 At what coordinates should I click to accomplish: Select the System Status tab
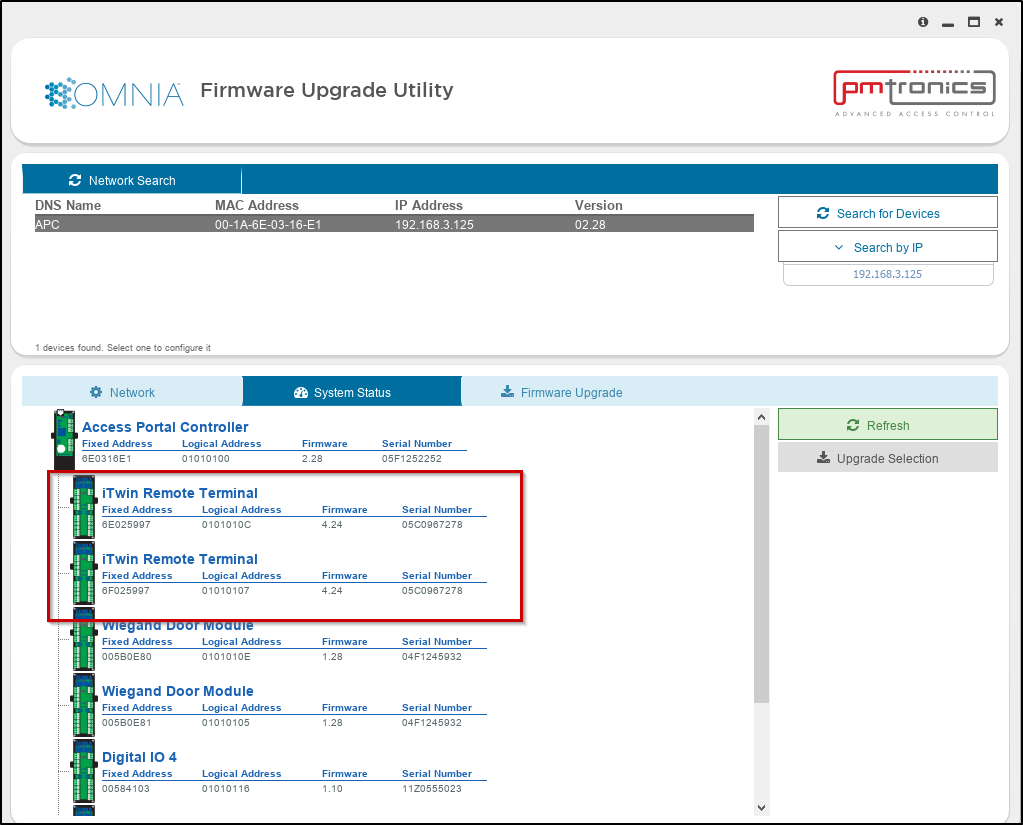tap(352, 392)
